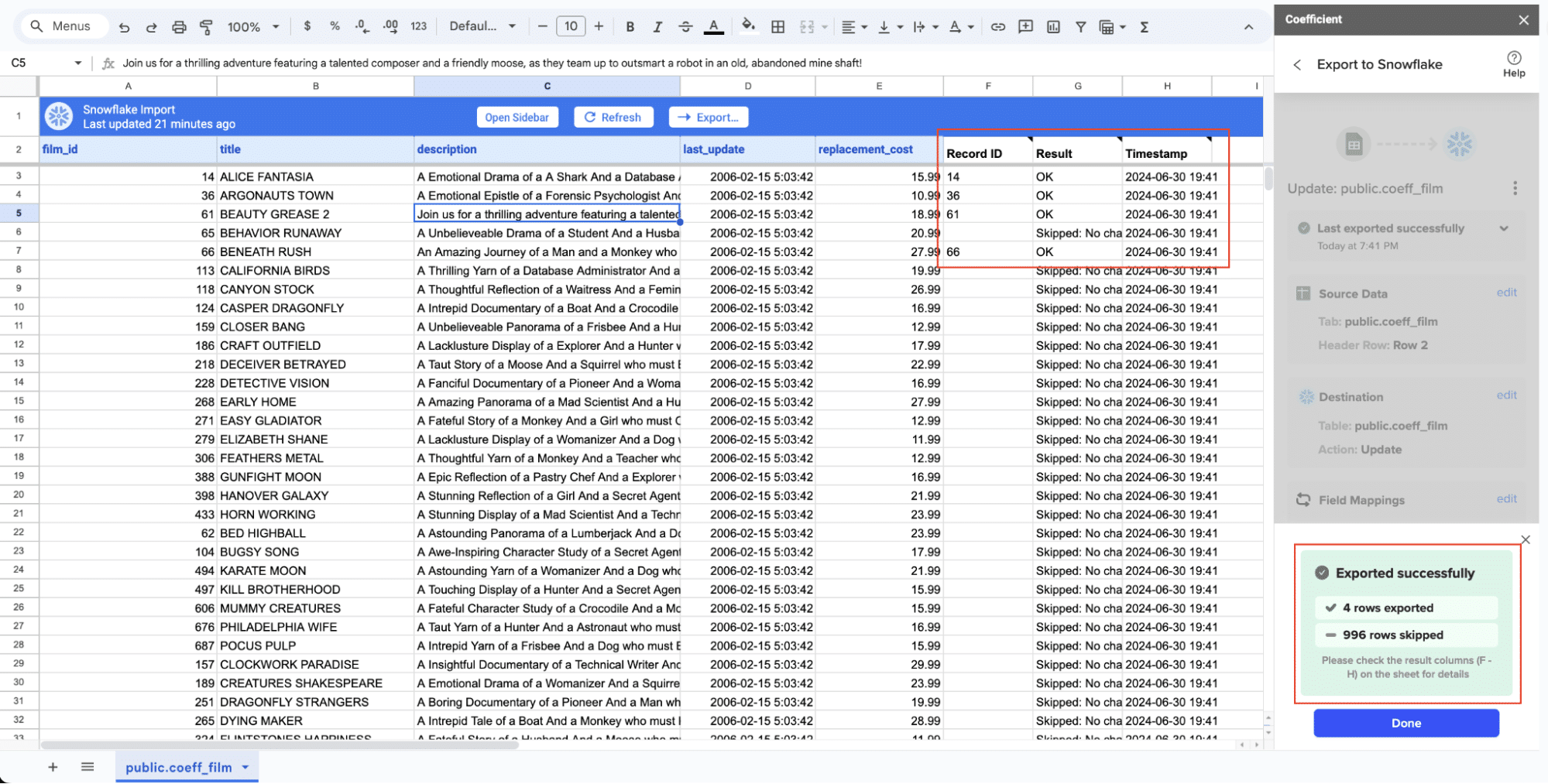This screenshot has width=1548, height=784.
Task: Open the zoom 100% dropdown
Action: tap(253, 27)
